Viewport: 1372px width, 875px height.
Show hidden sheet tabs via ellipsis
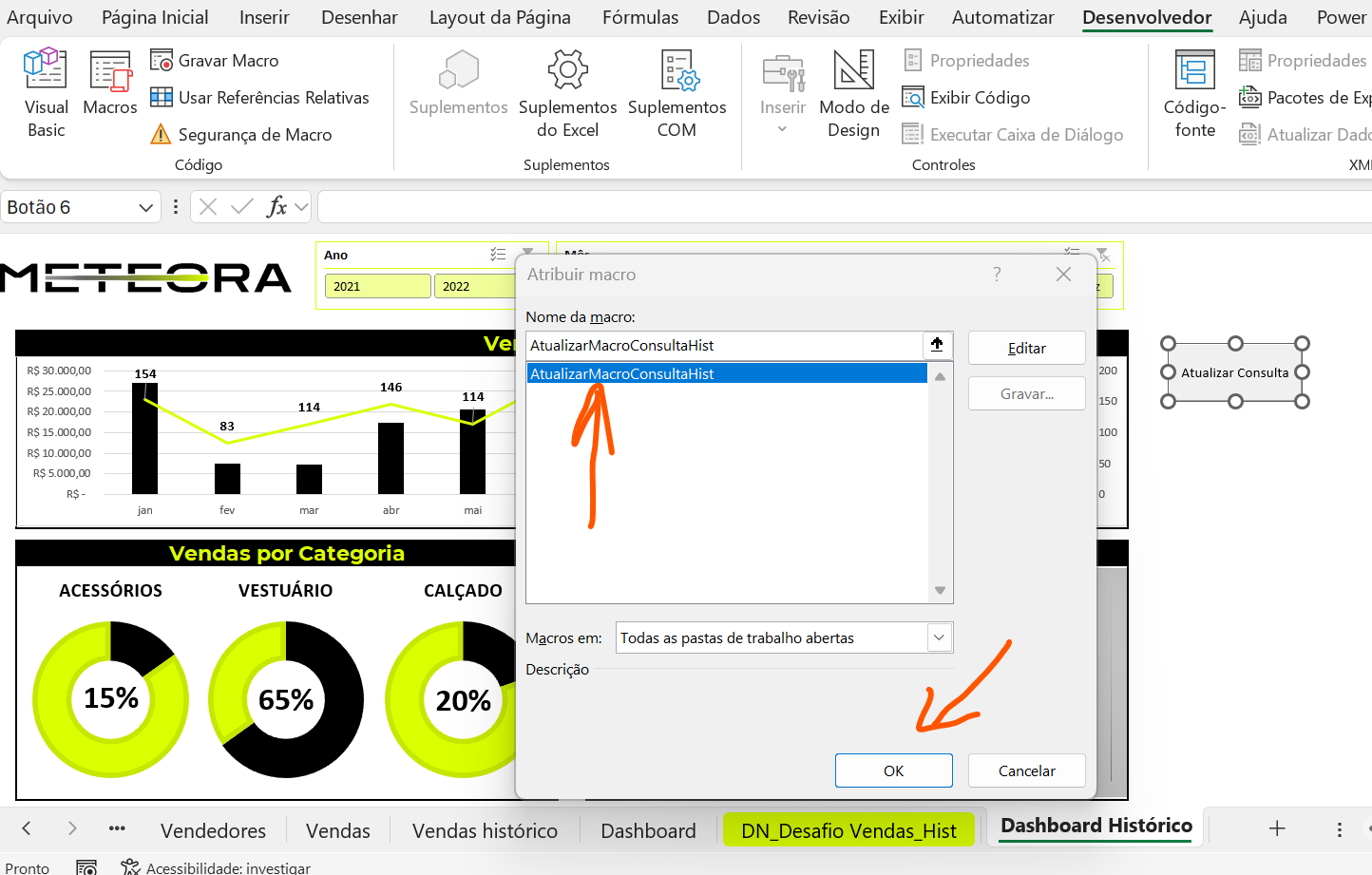tap(117, 828)
